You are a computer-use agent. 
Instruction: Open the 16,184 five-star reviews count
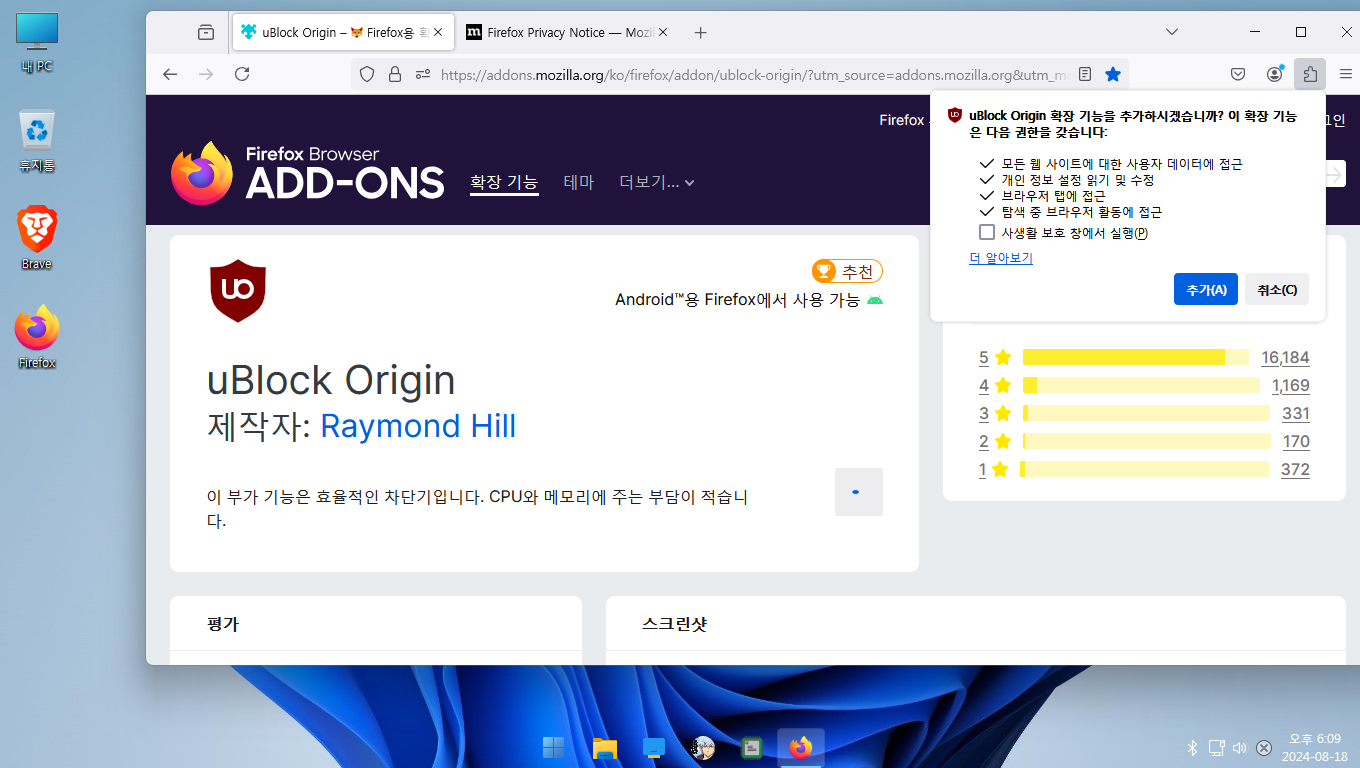(1285, 357)
